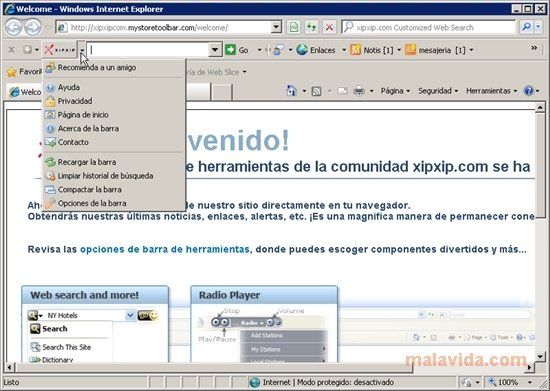Open the search provider dropdown arrow
Image resolution: width=550 pixels, height=391 pixels.
538,27
